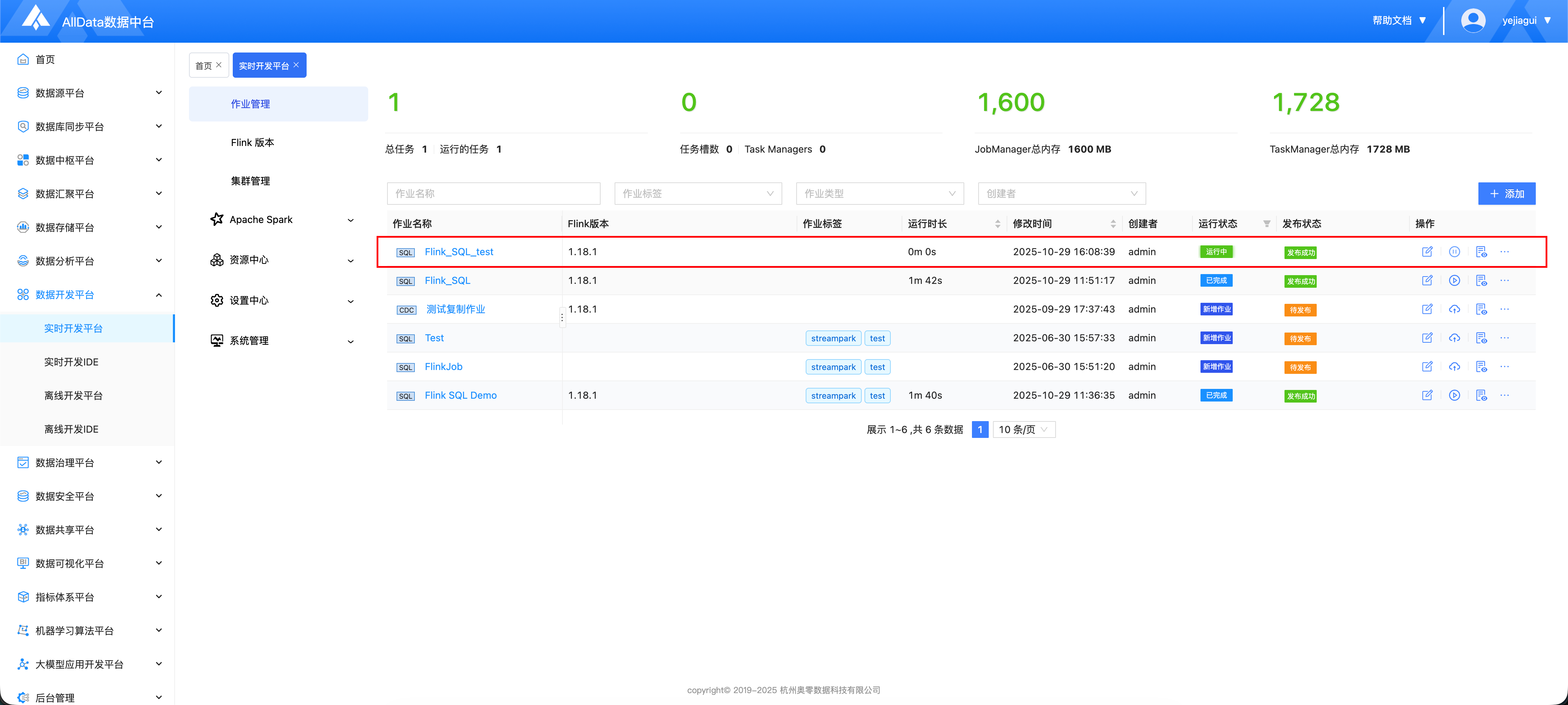
Task: Publish the 测试复制作业 job via cloud upload icon
Action: [1454, 309]
